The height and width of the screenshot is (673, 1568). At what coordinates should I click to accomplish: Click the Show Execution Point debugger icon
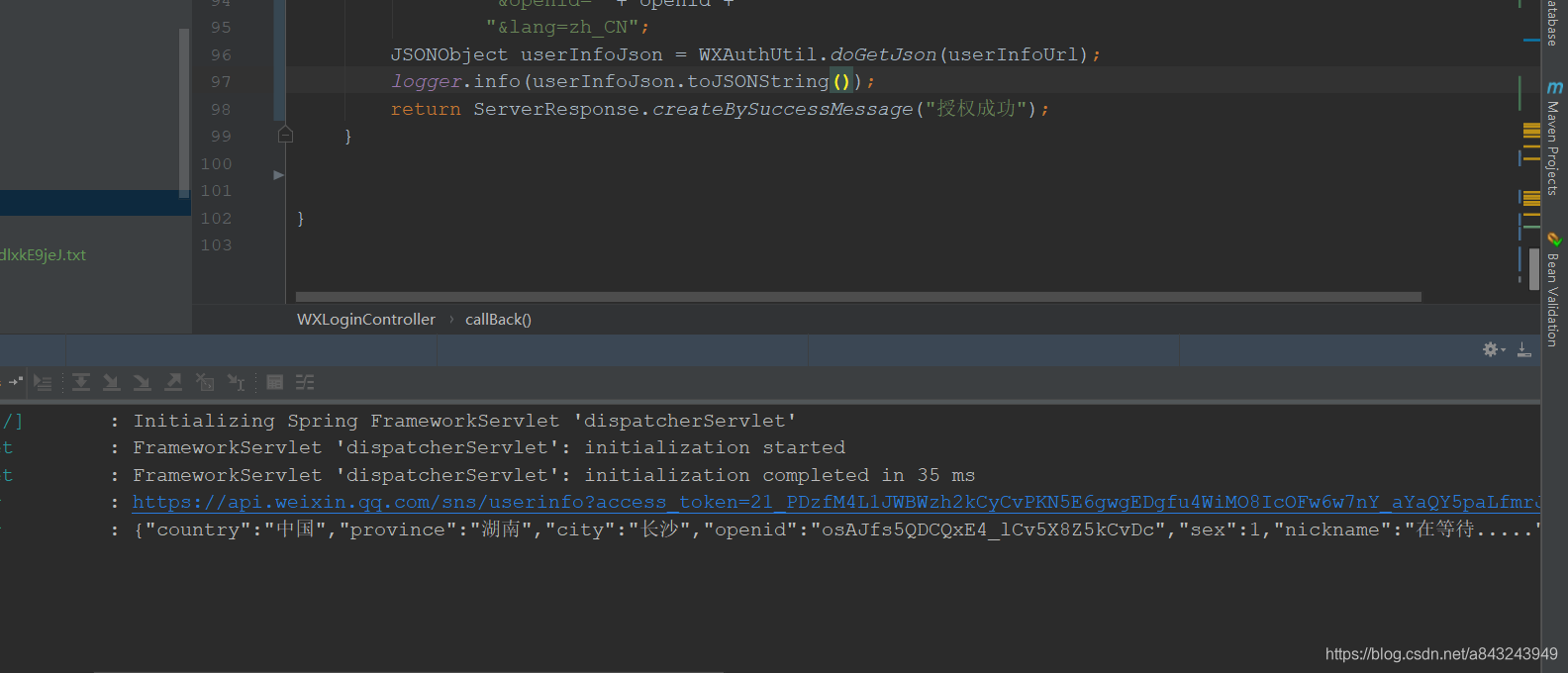pyautogui.click(x=43, y=382)
